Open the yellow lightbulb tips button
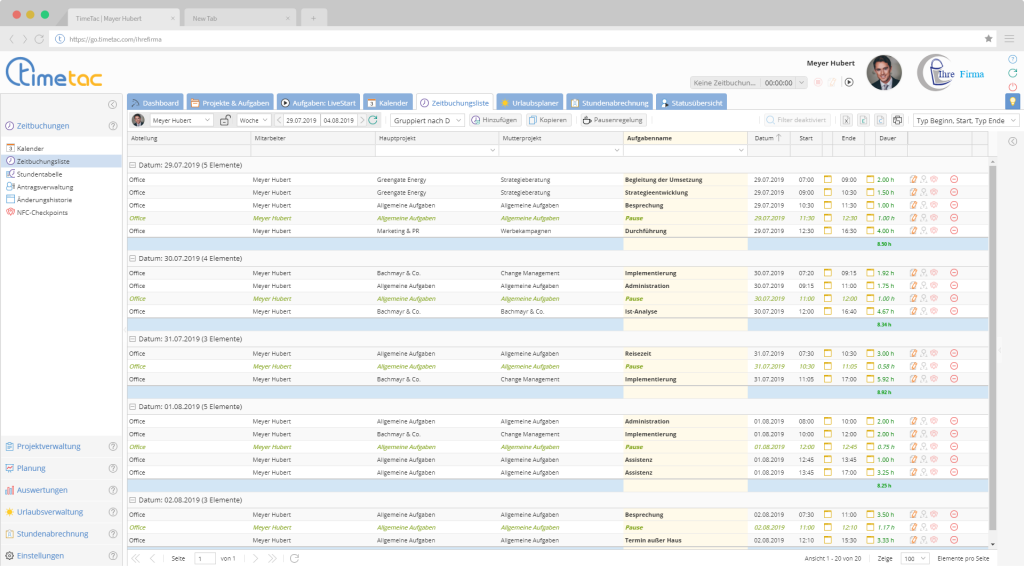 click(1012, 101)
